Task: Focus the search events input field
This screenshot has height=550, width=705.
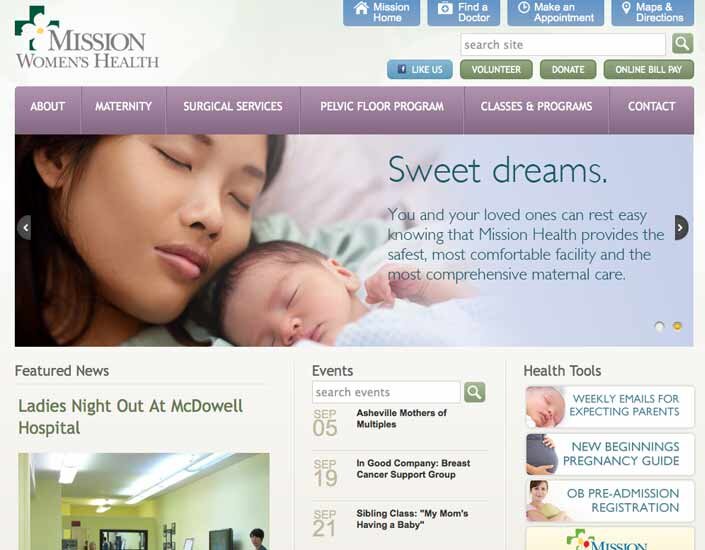Action: coord(386,392)
